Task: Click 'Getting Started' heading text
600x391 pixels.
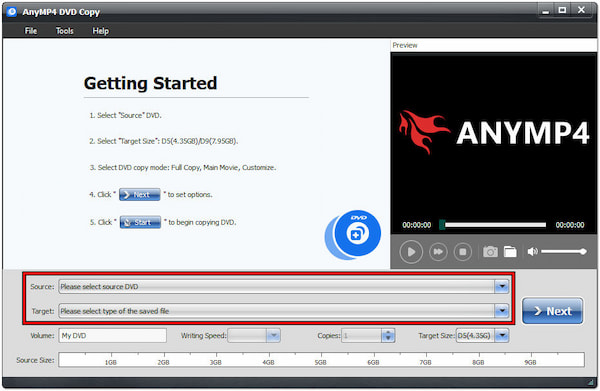Action: tap(150, 83)
